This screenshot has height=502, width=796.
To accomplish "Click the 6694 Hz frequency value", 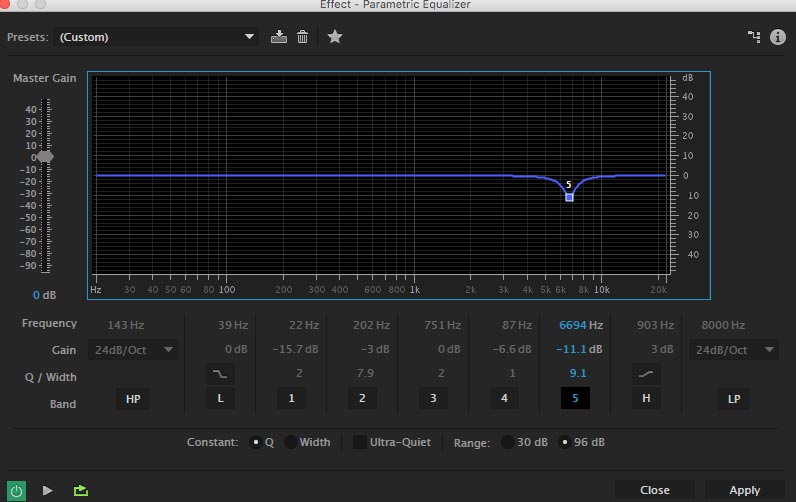I will coord(581,325).
